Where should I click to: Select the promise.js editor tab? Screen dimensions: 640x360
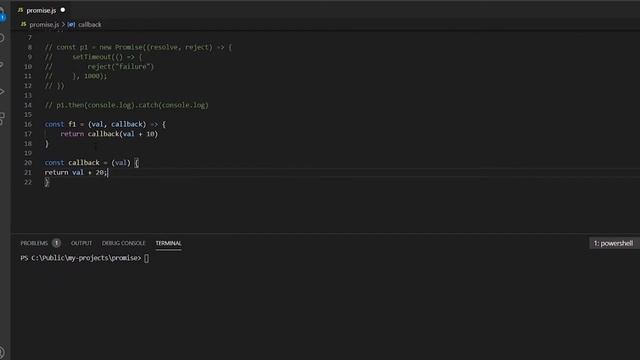pyautogui.click(x=41, y=10)
